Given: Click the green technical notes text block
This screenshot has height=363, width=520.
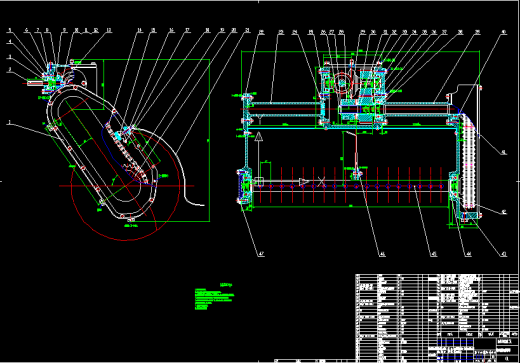Looking at the screenshot, I should click(x=214, y=296).
